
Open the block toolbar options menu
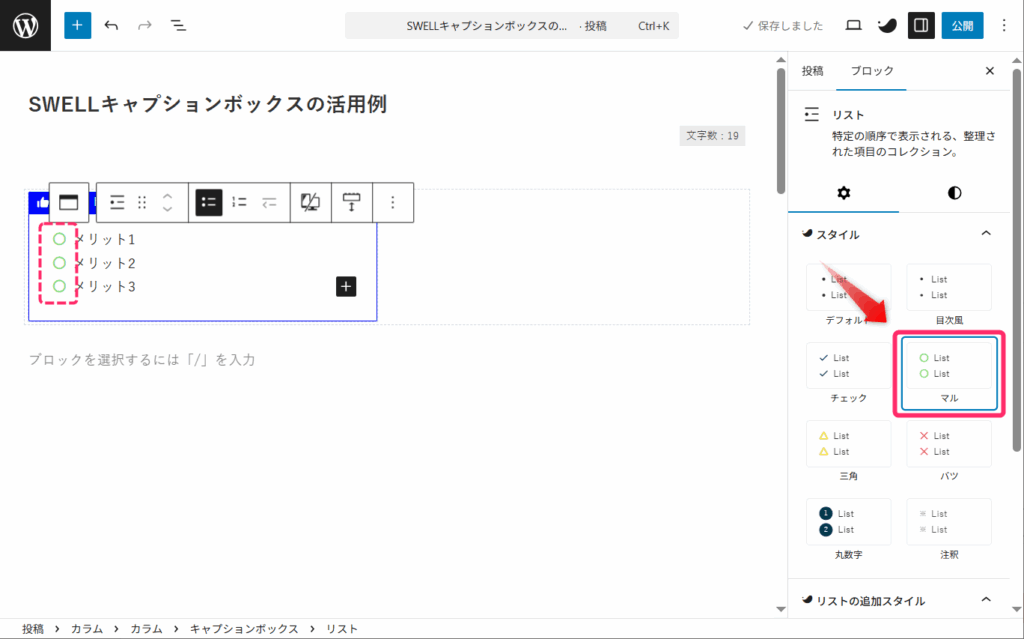[x=392, y=203]
